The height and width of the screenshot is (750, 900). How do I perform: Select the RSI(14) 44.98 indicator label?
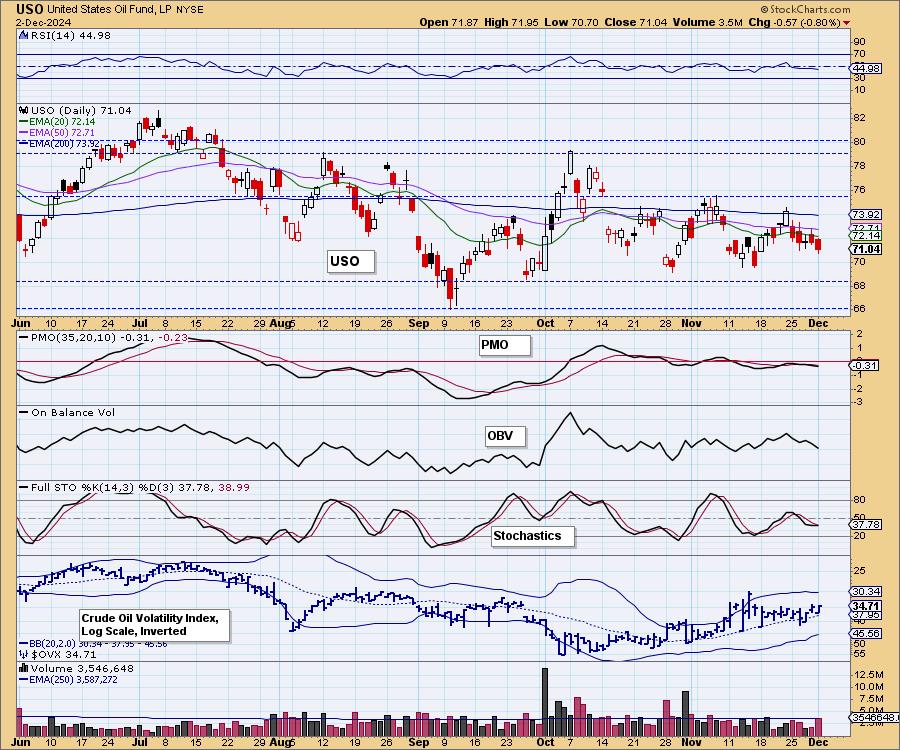(x=71, y=35)
